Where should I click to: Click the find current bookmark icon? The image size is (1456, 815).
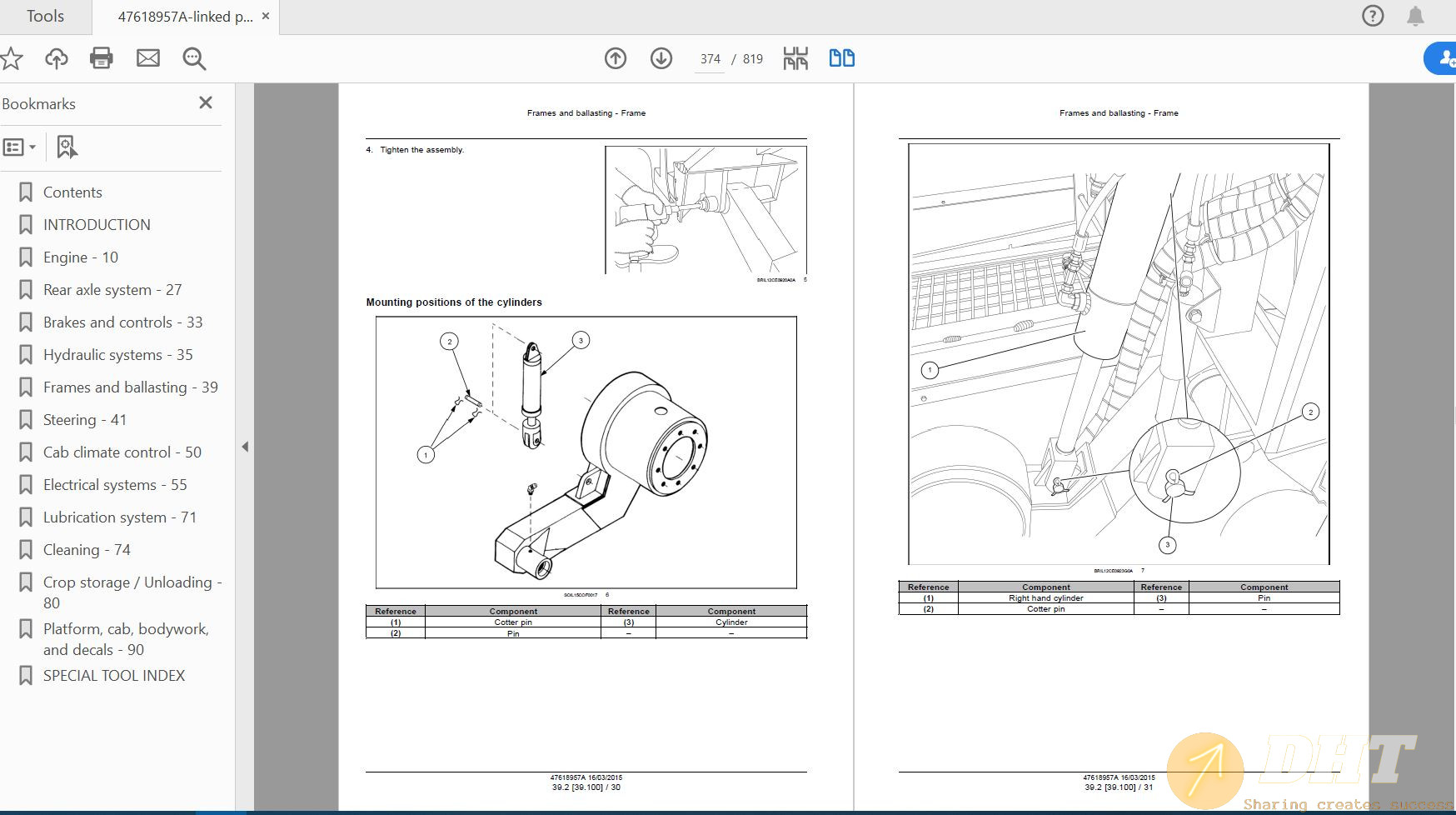tap(67, 147)
